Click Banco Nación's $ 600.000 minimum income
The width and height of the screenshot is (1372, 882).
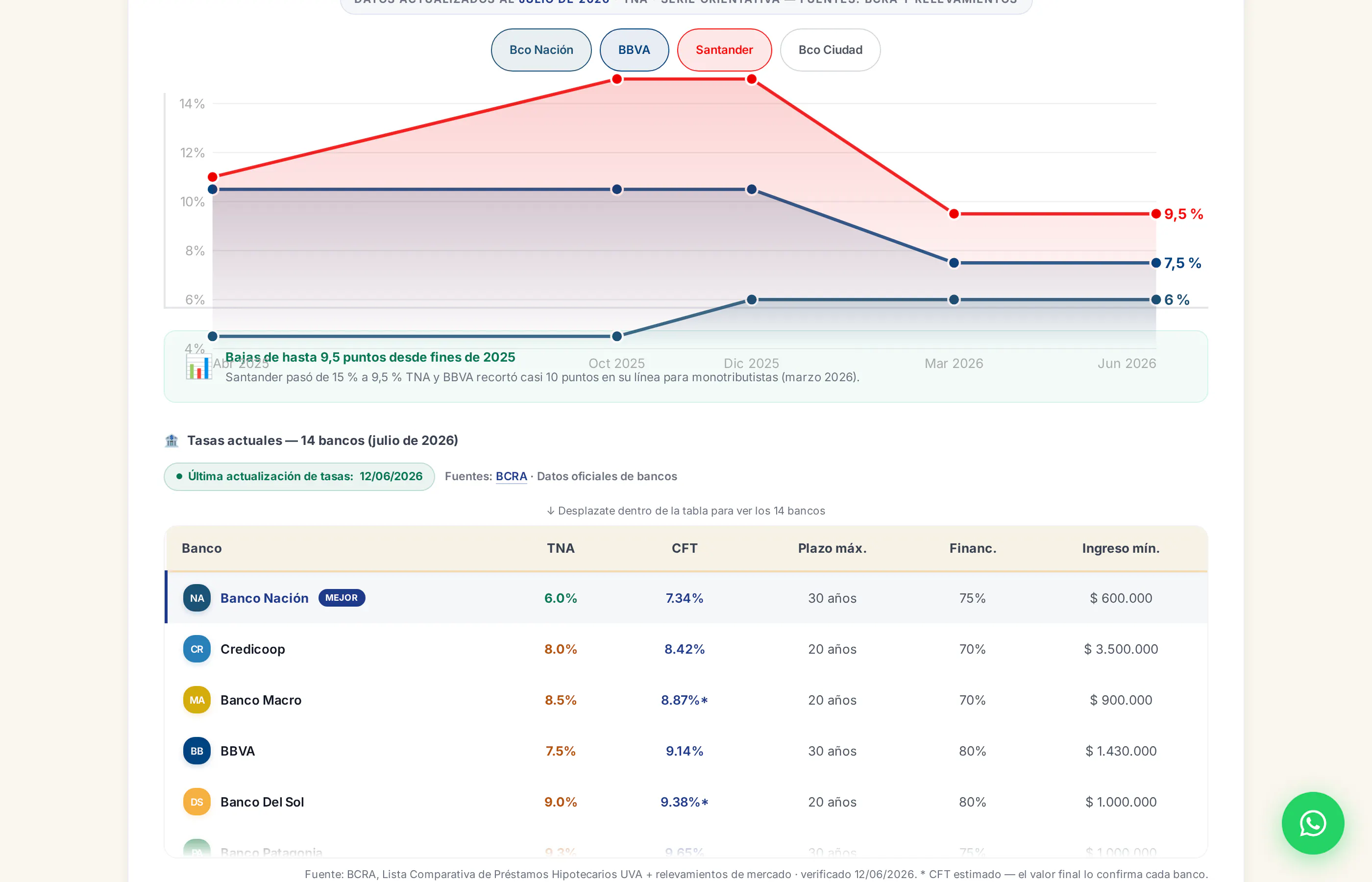click(1121, 598)
